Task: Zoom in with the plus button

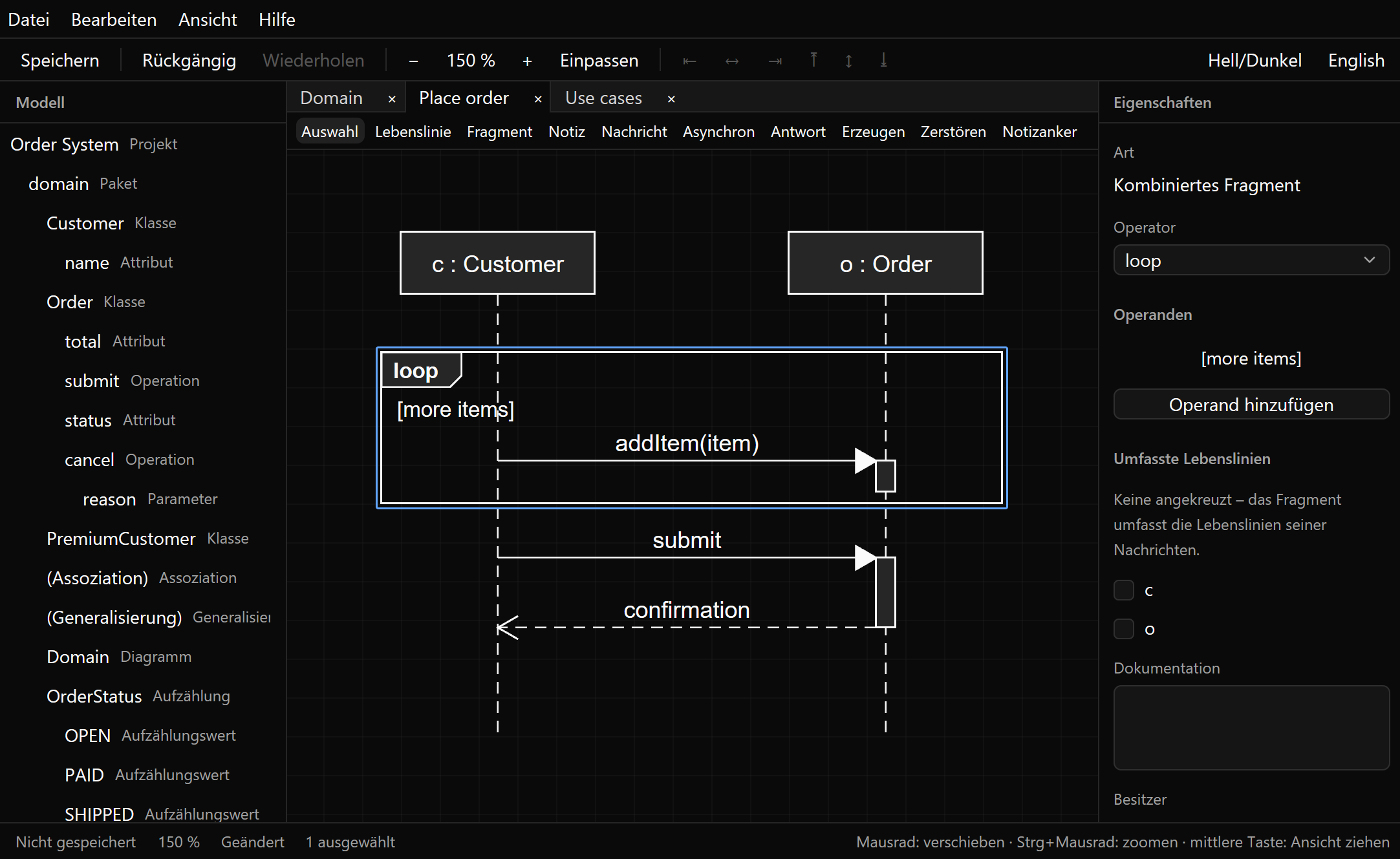Action: click(x=527, y=61)
